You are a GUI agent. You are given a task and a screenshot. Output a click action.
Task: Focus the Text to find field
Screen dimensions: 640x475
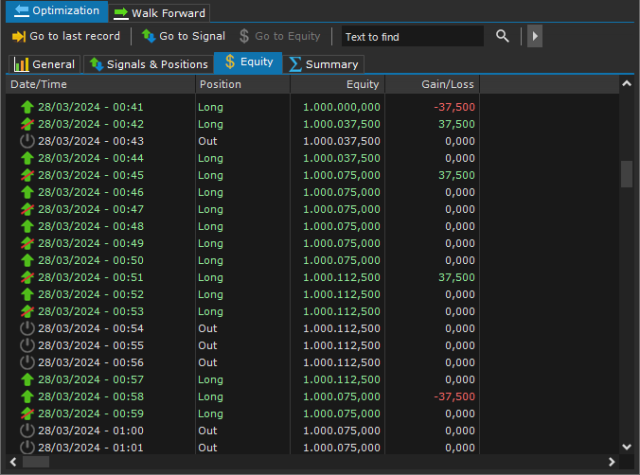(x=412, y=37)
